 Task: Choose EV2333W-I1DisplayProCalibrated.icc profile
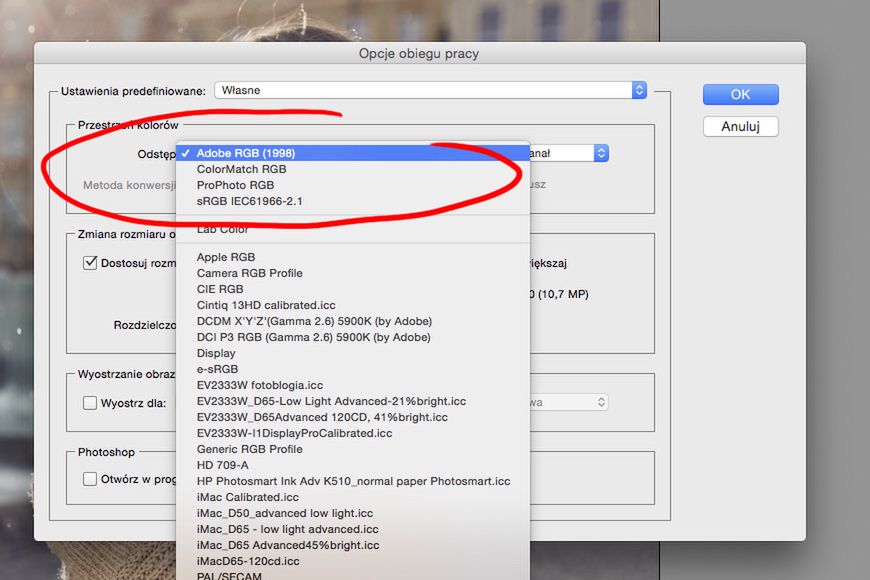tap(353, 433)
